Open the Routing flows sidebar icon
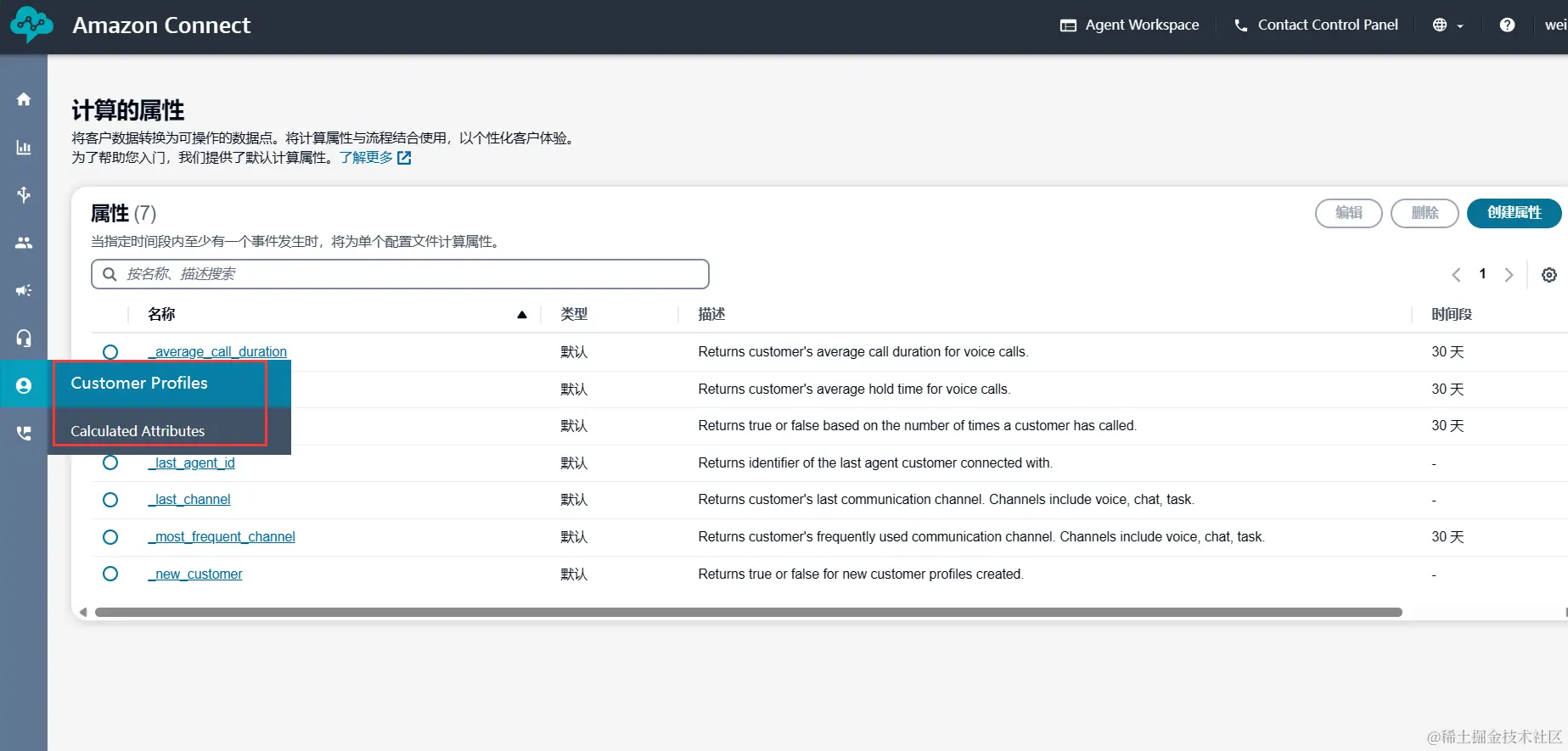Viewport: 1568px width, 751px height. click(x=24, y=194)
